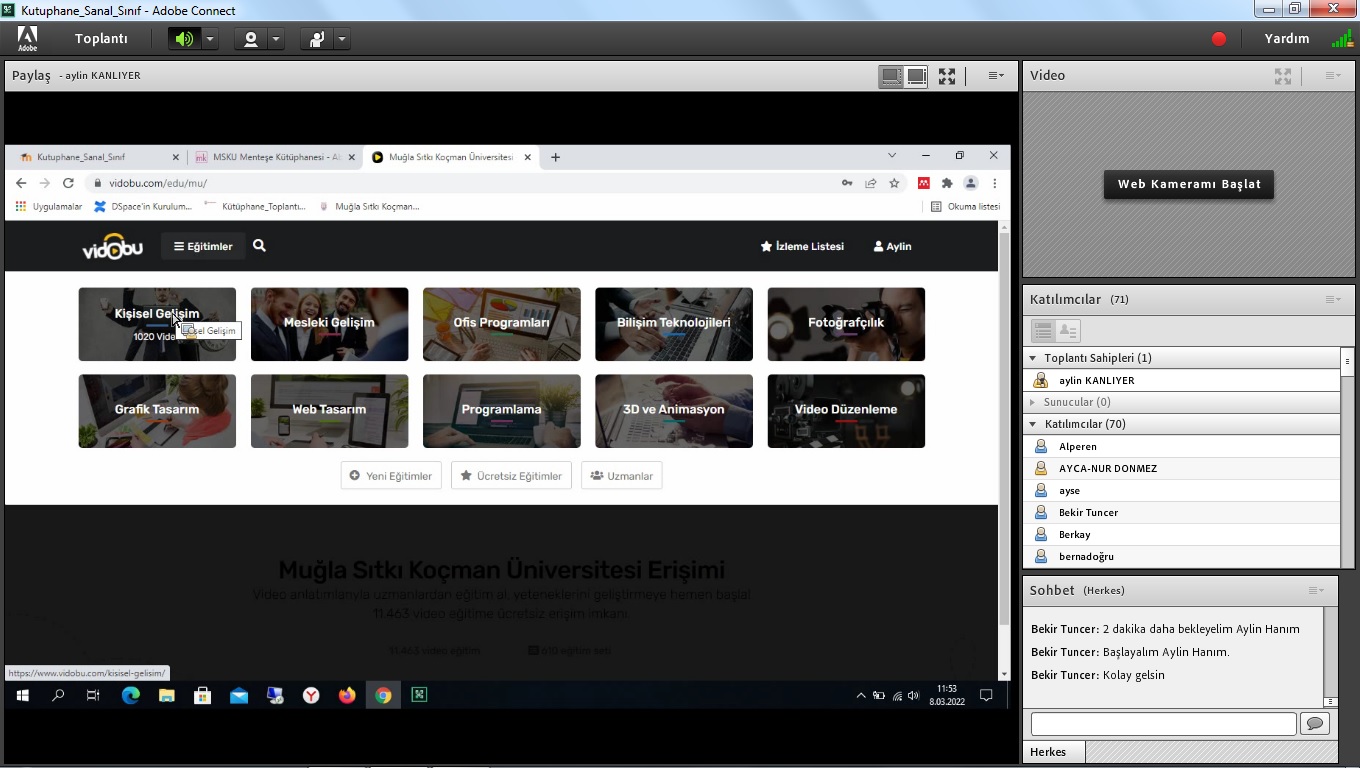Screen dimensions: 1360x768
Task: Toggle the raise hand status icon
Action: pyautogui.click(x=317, y=39)
